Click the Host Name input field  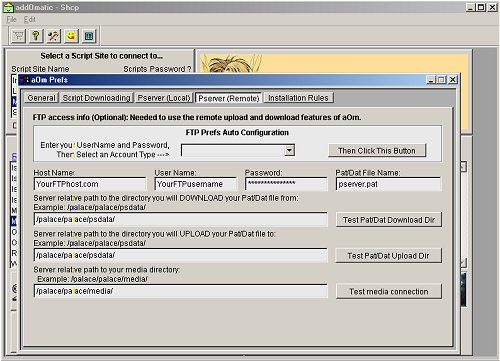(90, 184)
